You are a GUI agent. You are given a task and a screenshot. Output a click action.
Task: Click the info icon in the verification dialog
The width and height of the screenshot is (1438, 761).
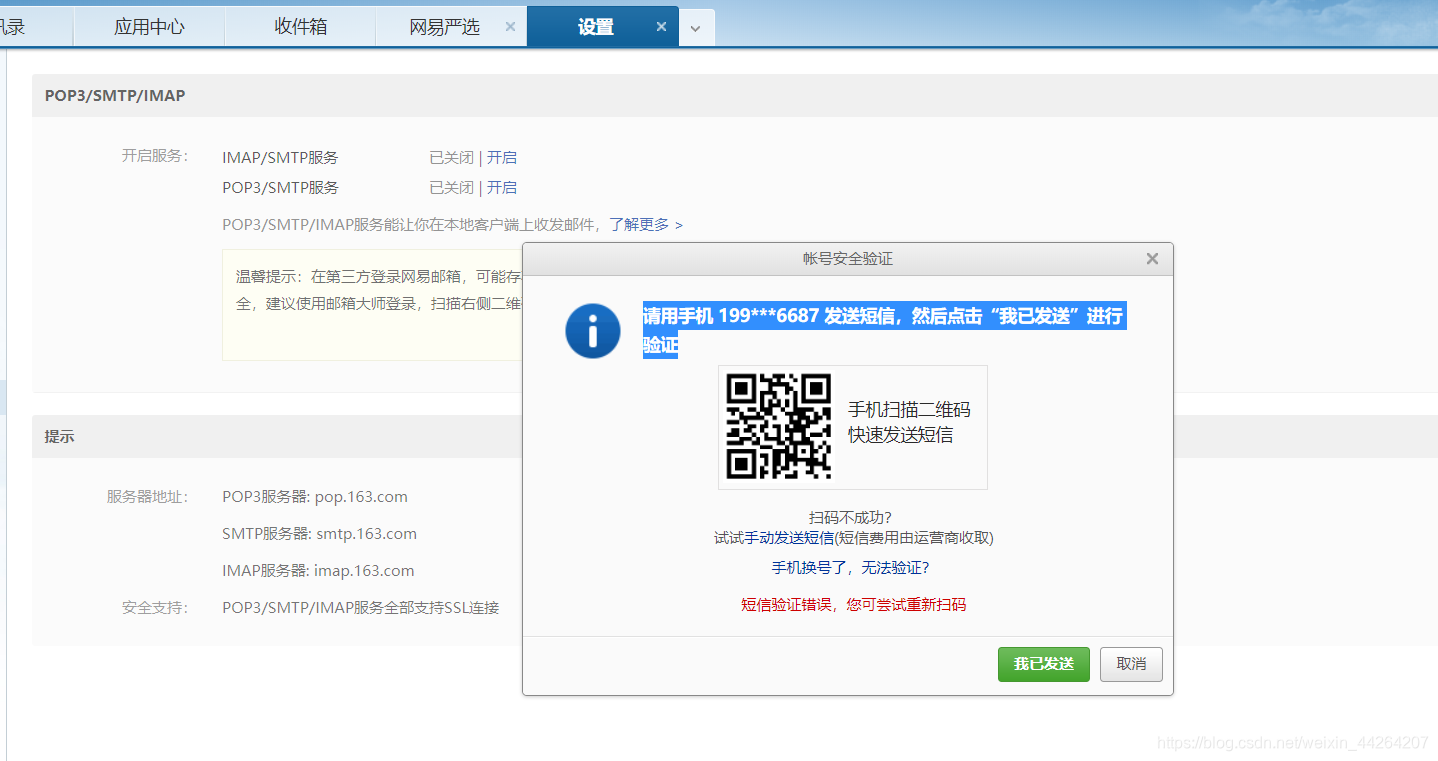pos(592,330)
